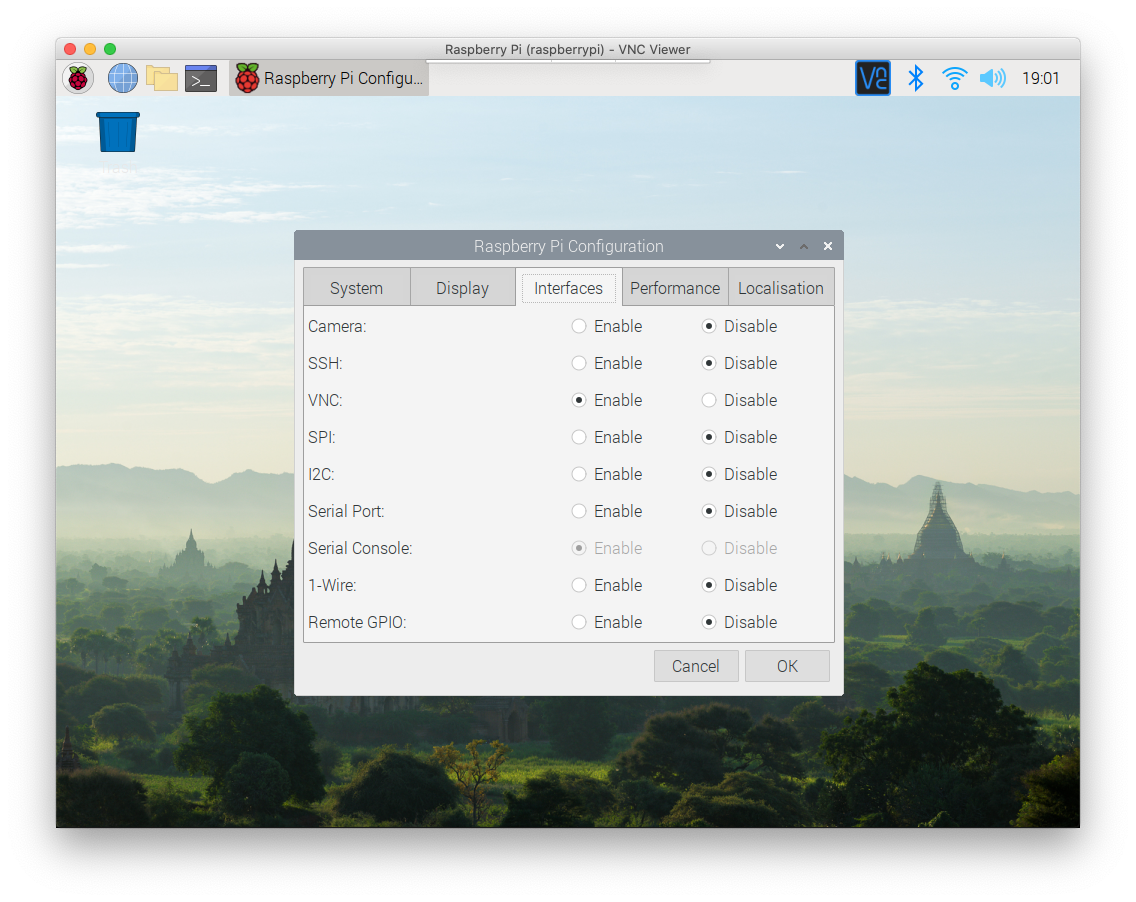Collapse the configuration window shade chevron
Image resolution: width=1136 pixels, height=902 pixels.
pos(779,245)
